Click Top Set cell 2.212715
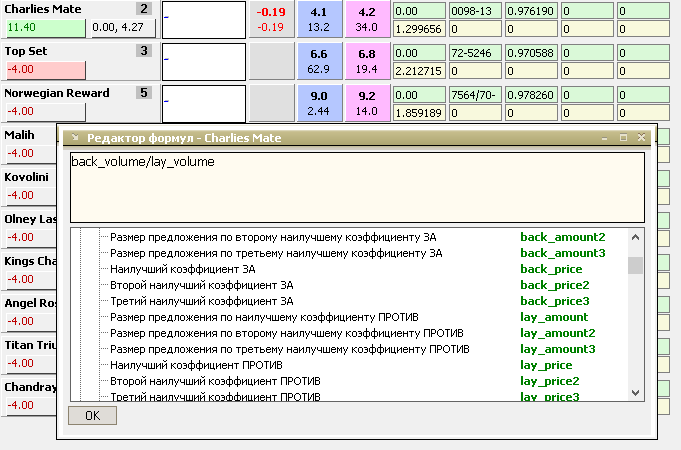Screen dimensions: 681x450 [x=419, y=71]
